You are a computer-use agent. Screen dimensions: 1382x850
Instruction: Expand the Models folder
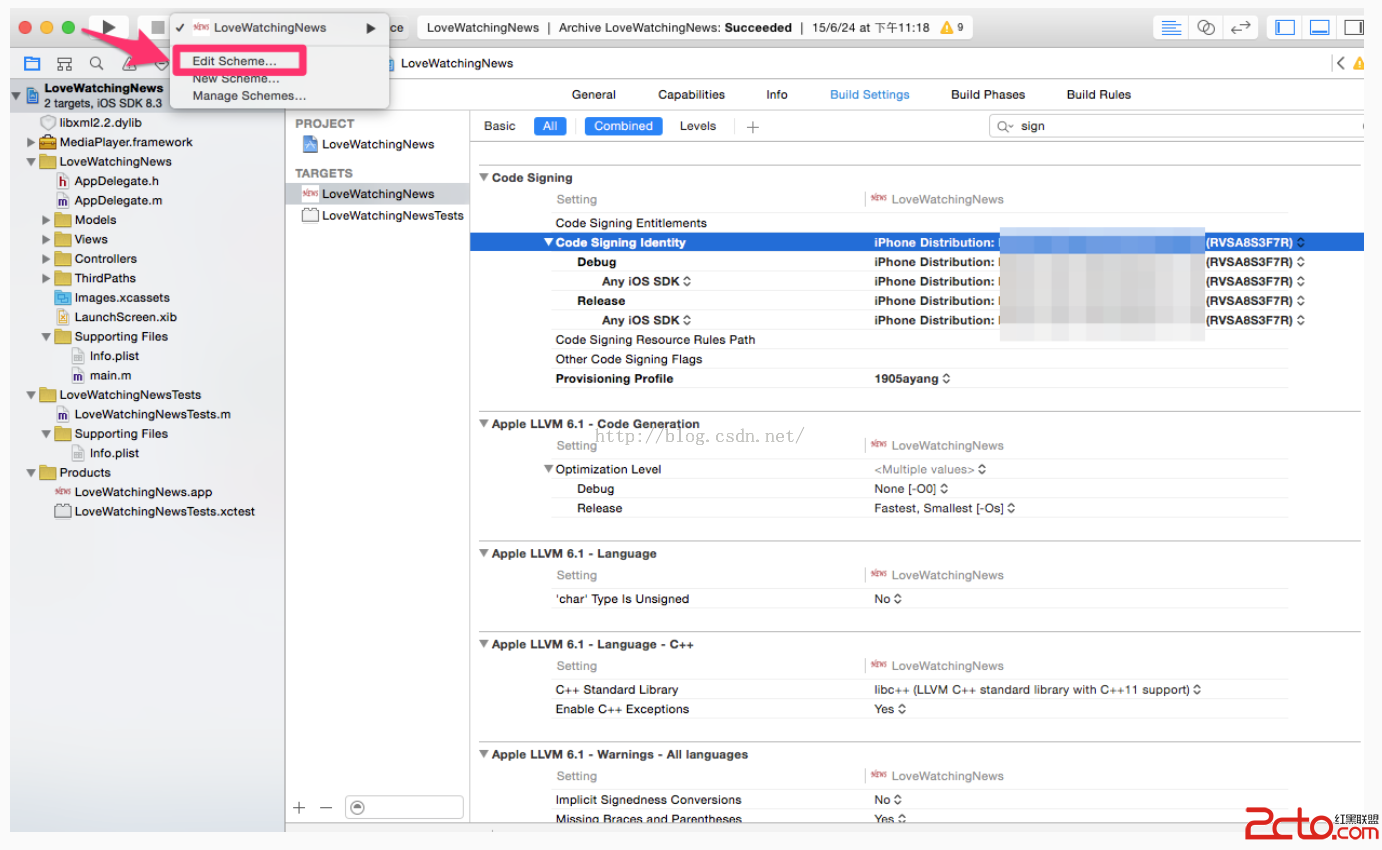point(46,220)
